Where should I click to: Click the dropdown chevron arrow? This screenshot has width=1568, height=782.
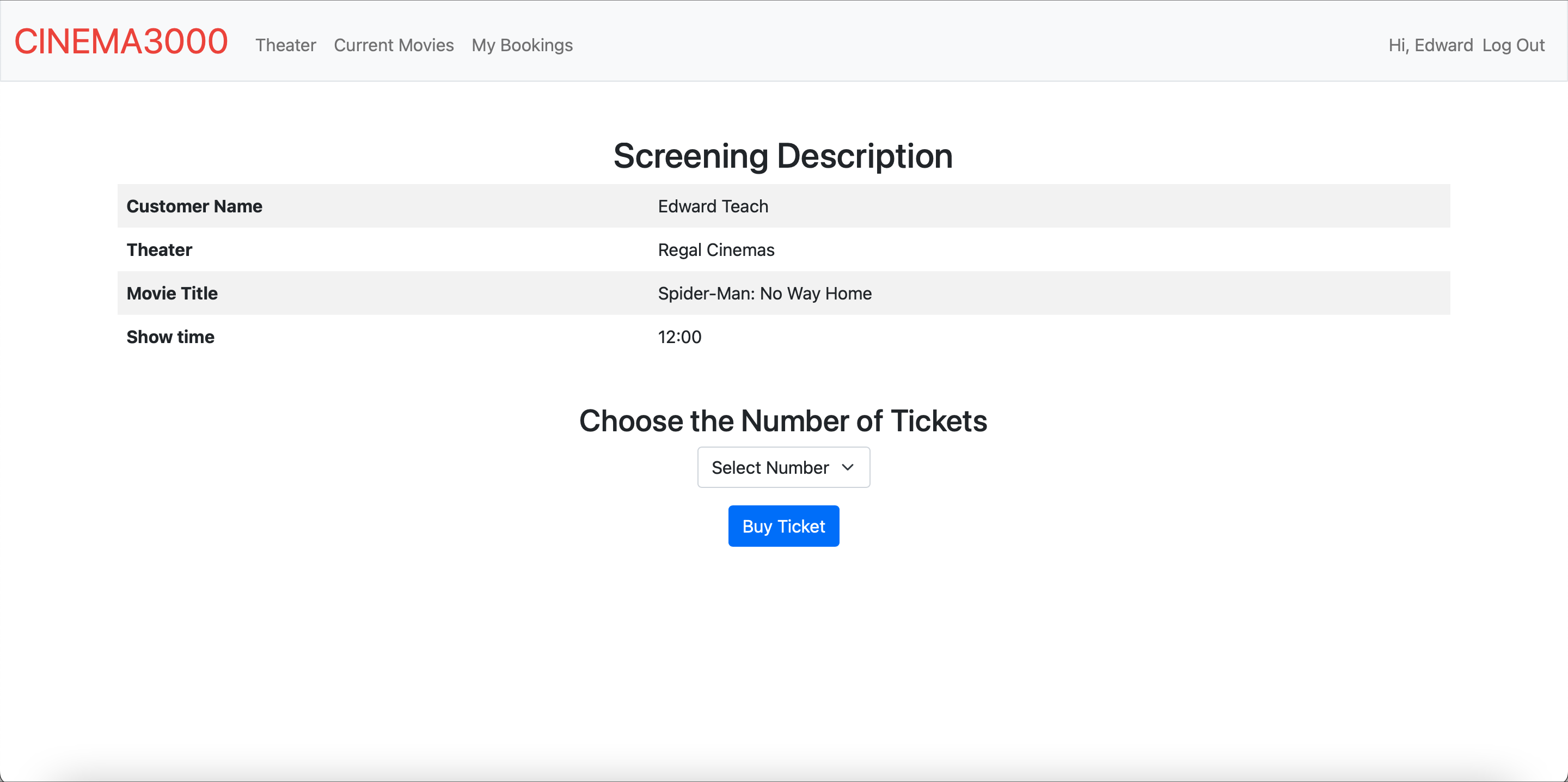coord(847,467)
